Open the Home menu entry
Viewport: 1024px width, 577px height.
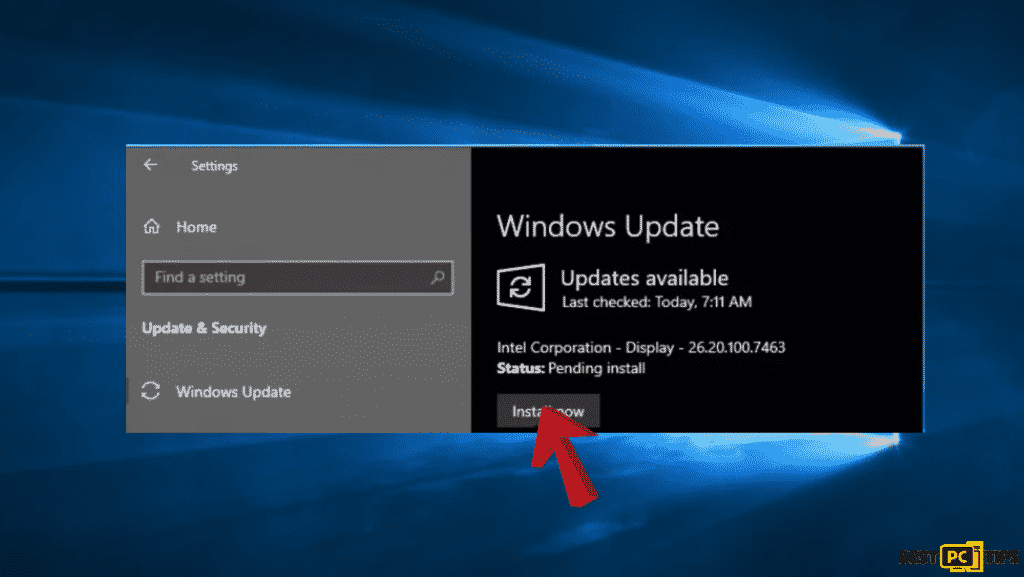click(x=197, y=227)
